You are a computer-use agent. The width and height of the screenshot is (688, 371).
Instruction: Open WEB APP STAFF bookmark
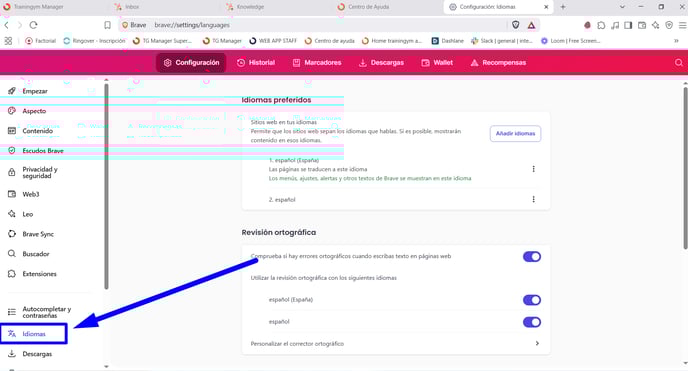pyautogui.click(x=273, y=41)
